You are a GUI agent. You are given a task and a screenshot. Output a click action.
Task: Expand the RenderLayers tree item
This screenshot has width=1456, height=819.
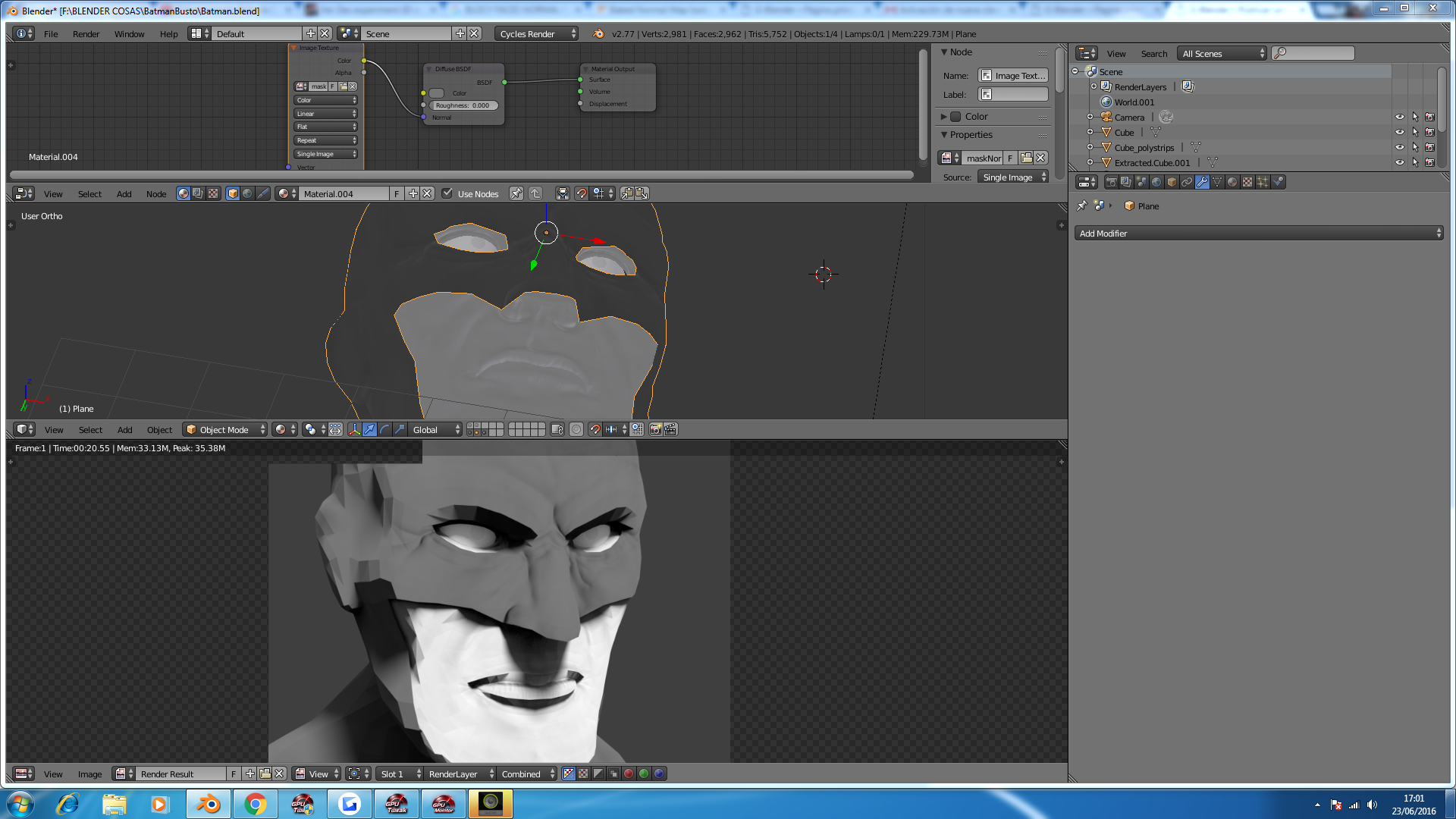1094,86
